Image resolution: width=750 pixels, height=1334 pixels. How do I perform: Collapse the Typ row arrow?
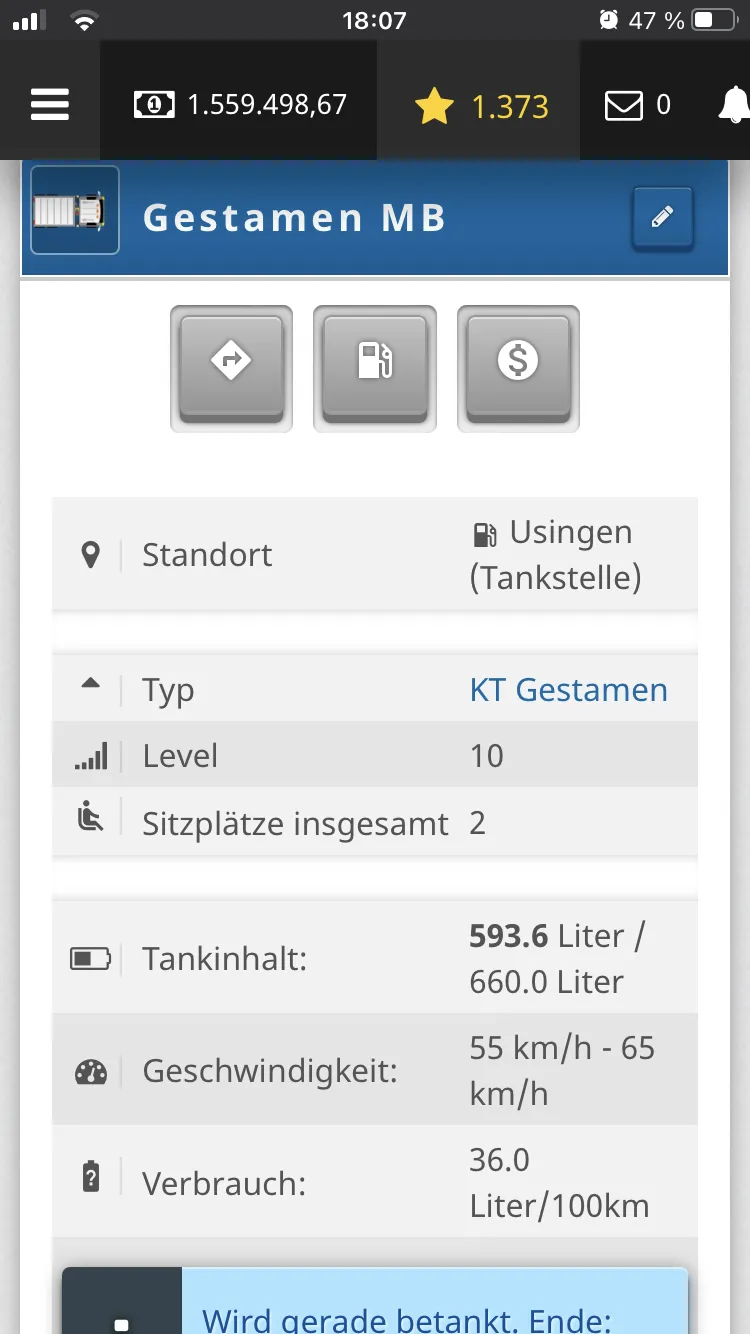(90, 684)
